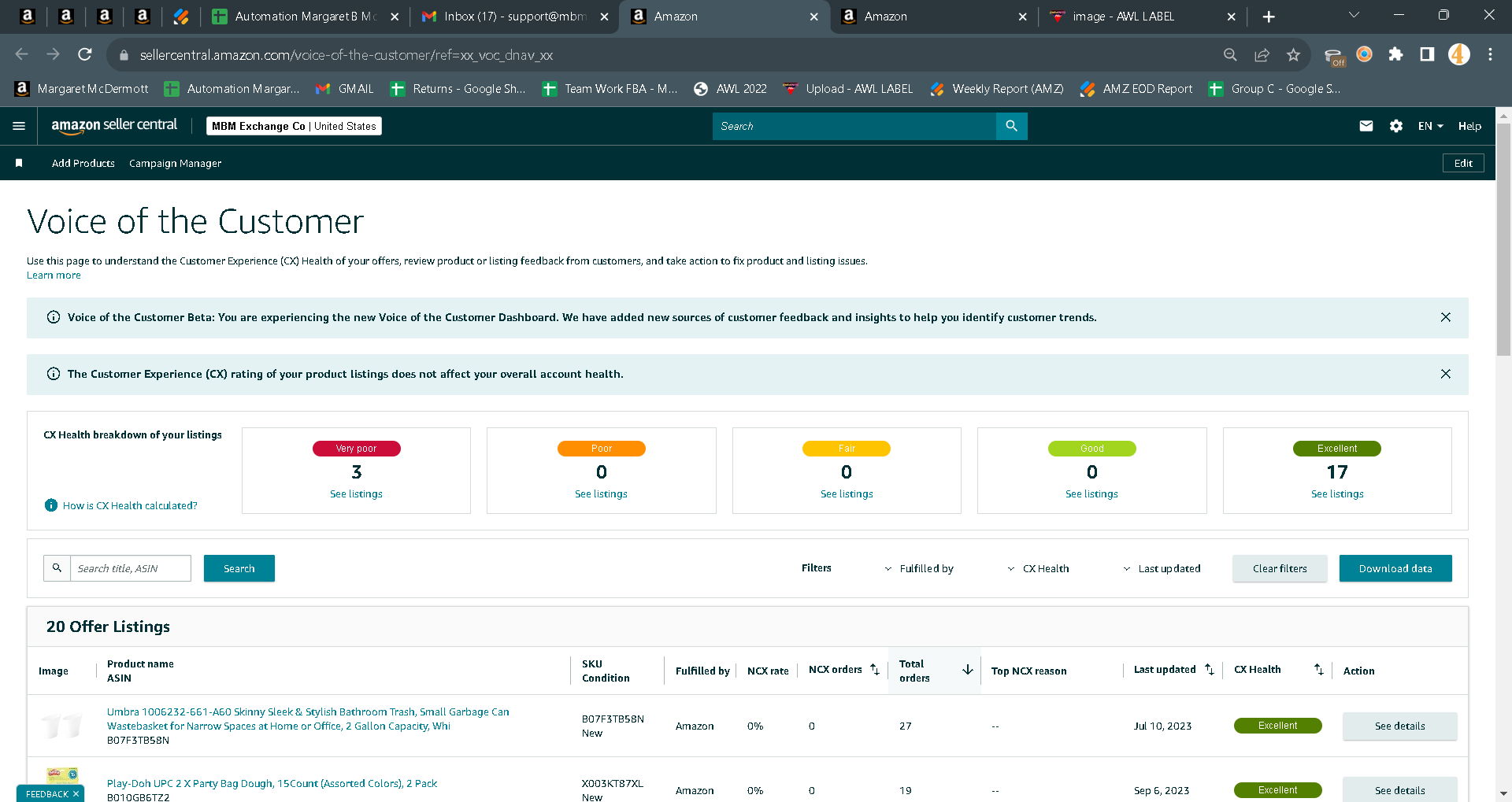Open the Play-Doh 2 X Party Bag link
The height and width of the screenshot is (802, 1512).
[272, 783]
